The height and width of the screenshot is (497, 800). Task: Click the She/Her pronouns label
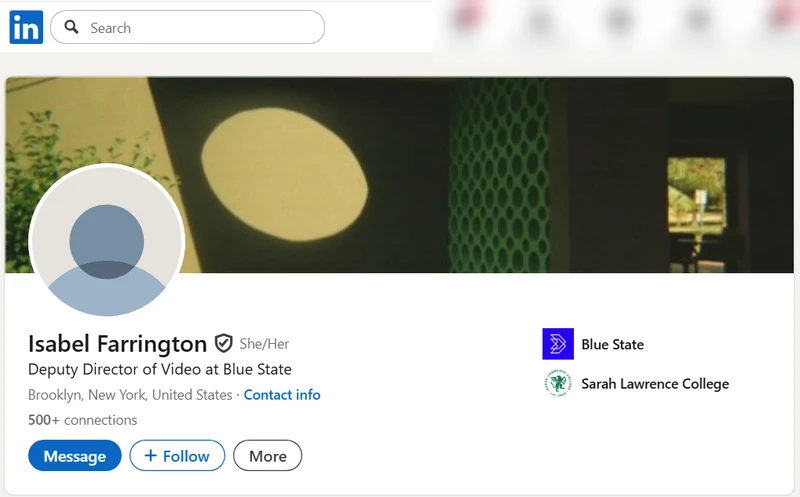264,344
